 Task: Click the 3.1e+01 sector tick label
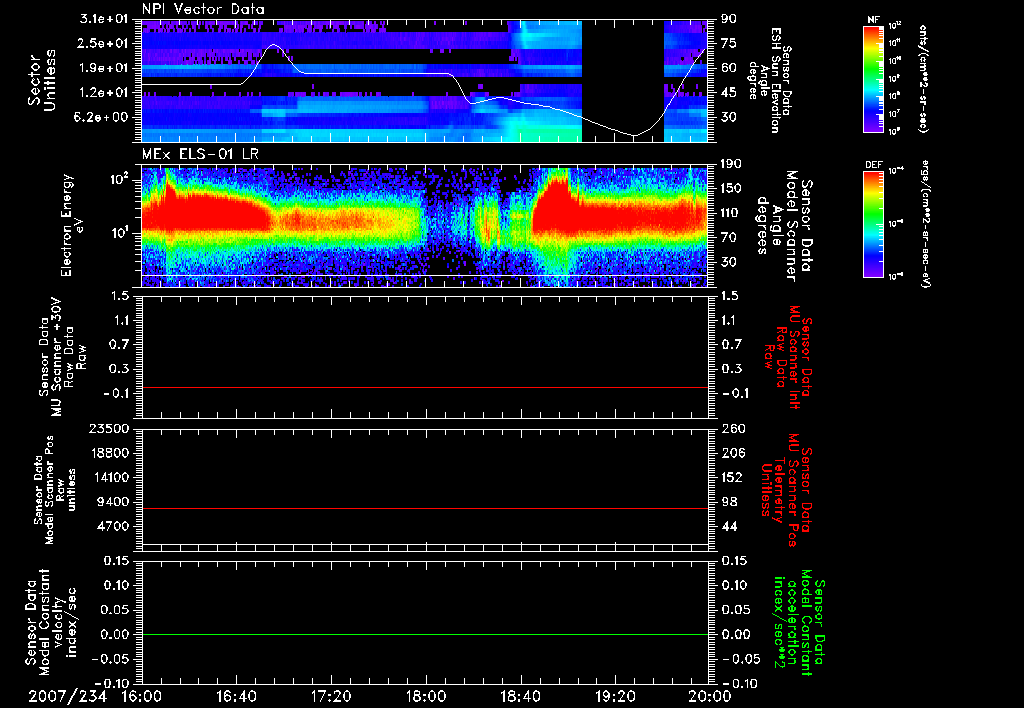pyautogui.click(x=104, y=19)
